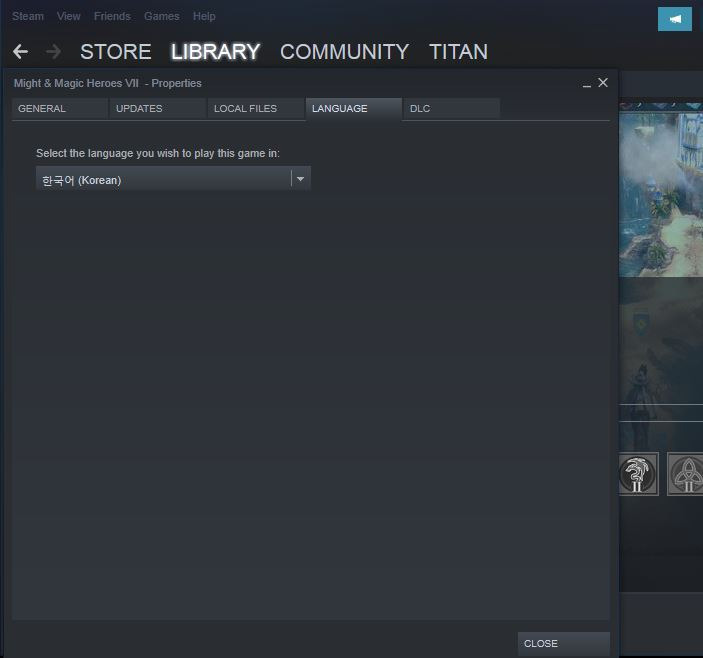Click the forward arrow navigation icon
Viewport: 703px width, 658px height.
[x=53, y=52]
